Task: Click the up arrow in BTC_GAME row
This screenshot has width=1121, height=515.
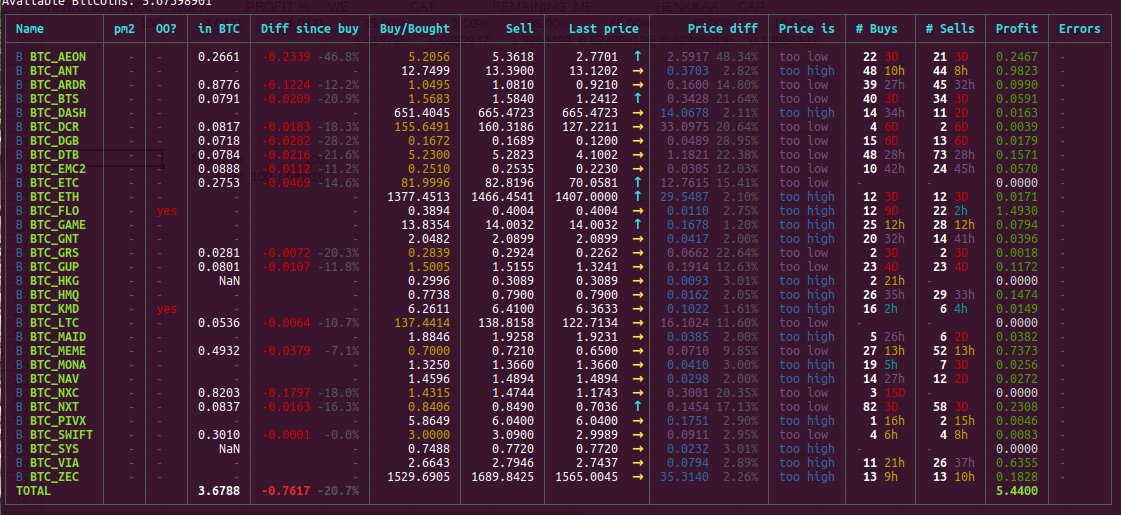Action: click(x=638, y=225)
